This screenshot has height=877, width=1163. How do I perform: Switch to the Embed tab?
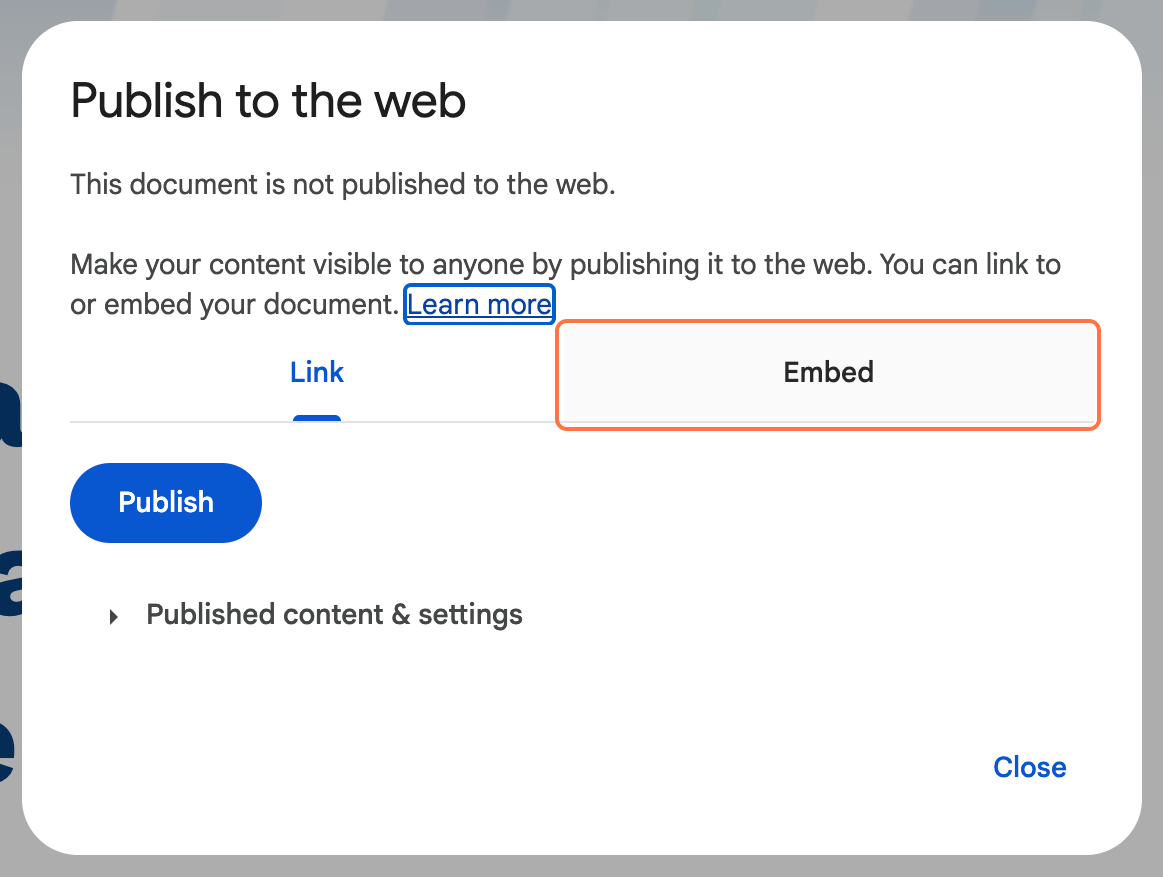click(x=828, y=373)
